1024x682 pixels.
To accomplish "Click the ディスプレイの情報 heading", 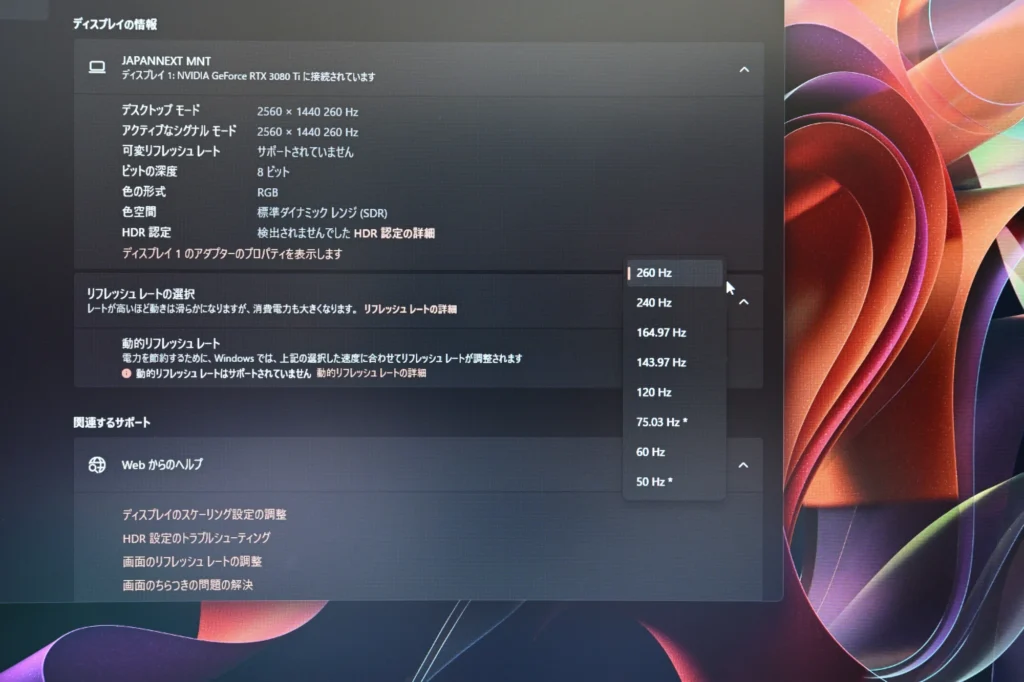I will [x=115, y=24].
